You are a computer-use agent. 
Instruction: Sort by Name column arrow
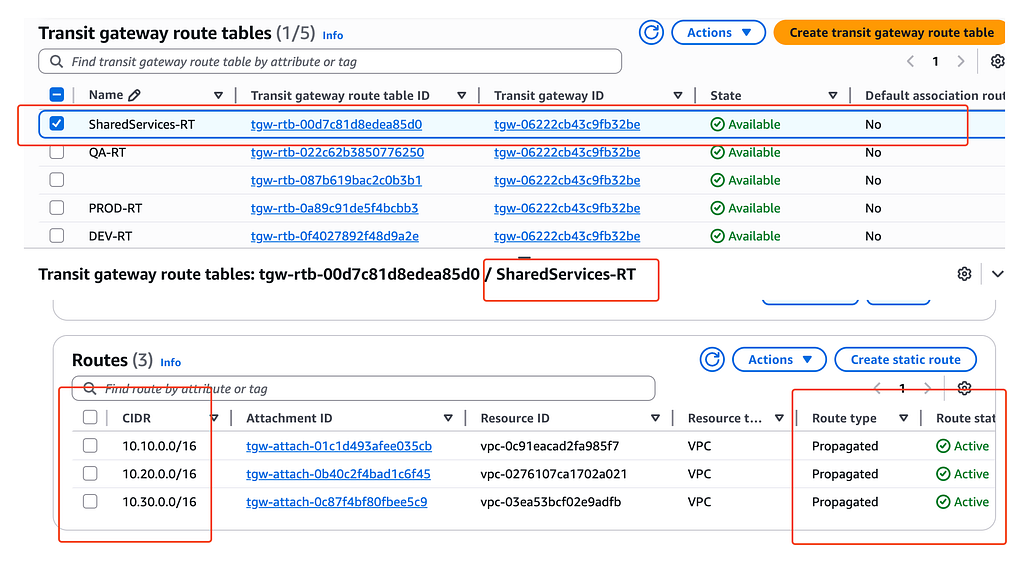coord(218,95)
